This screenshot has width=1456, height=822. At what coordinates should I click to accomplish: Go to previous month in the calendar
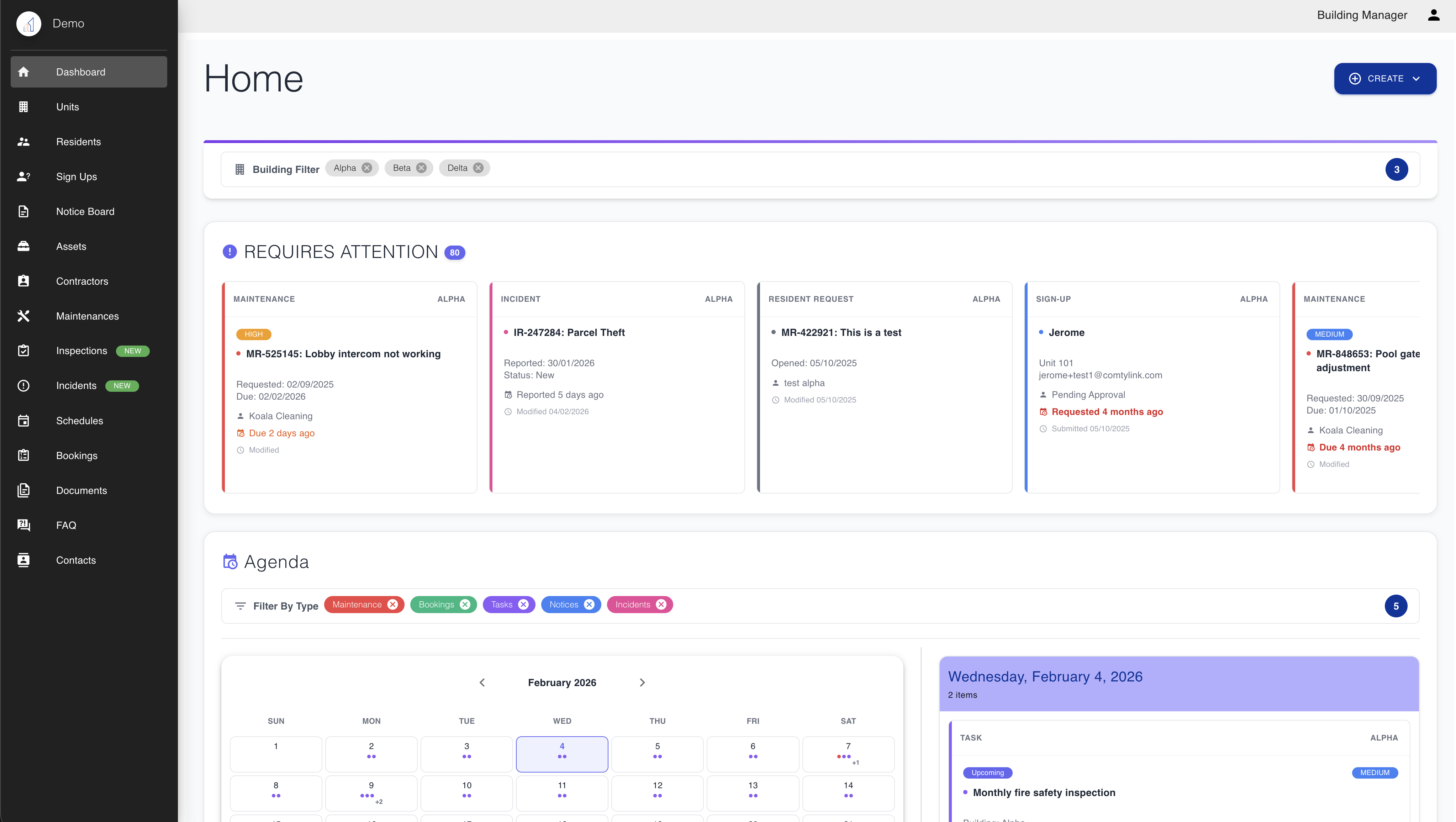[x=482, y=683]
